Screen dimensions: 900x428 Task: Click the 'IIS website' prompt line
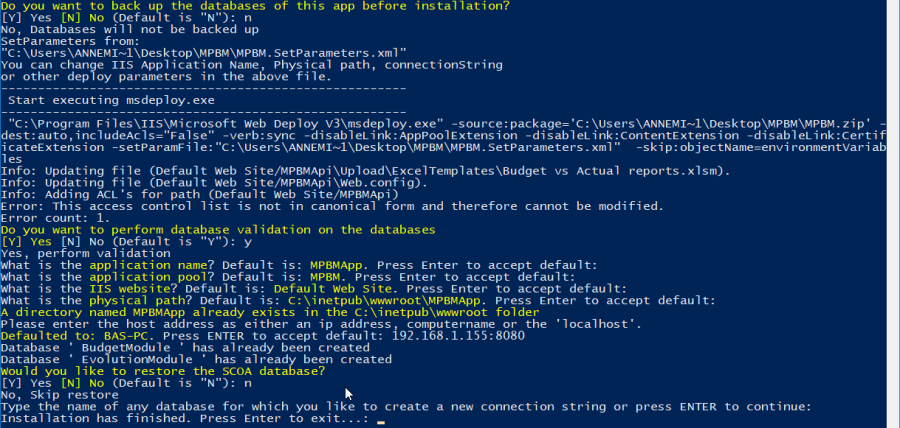click(x=315, y=289)
